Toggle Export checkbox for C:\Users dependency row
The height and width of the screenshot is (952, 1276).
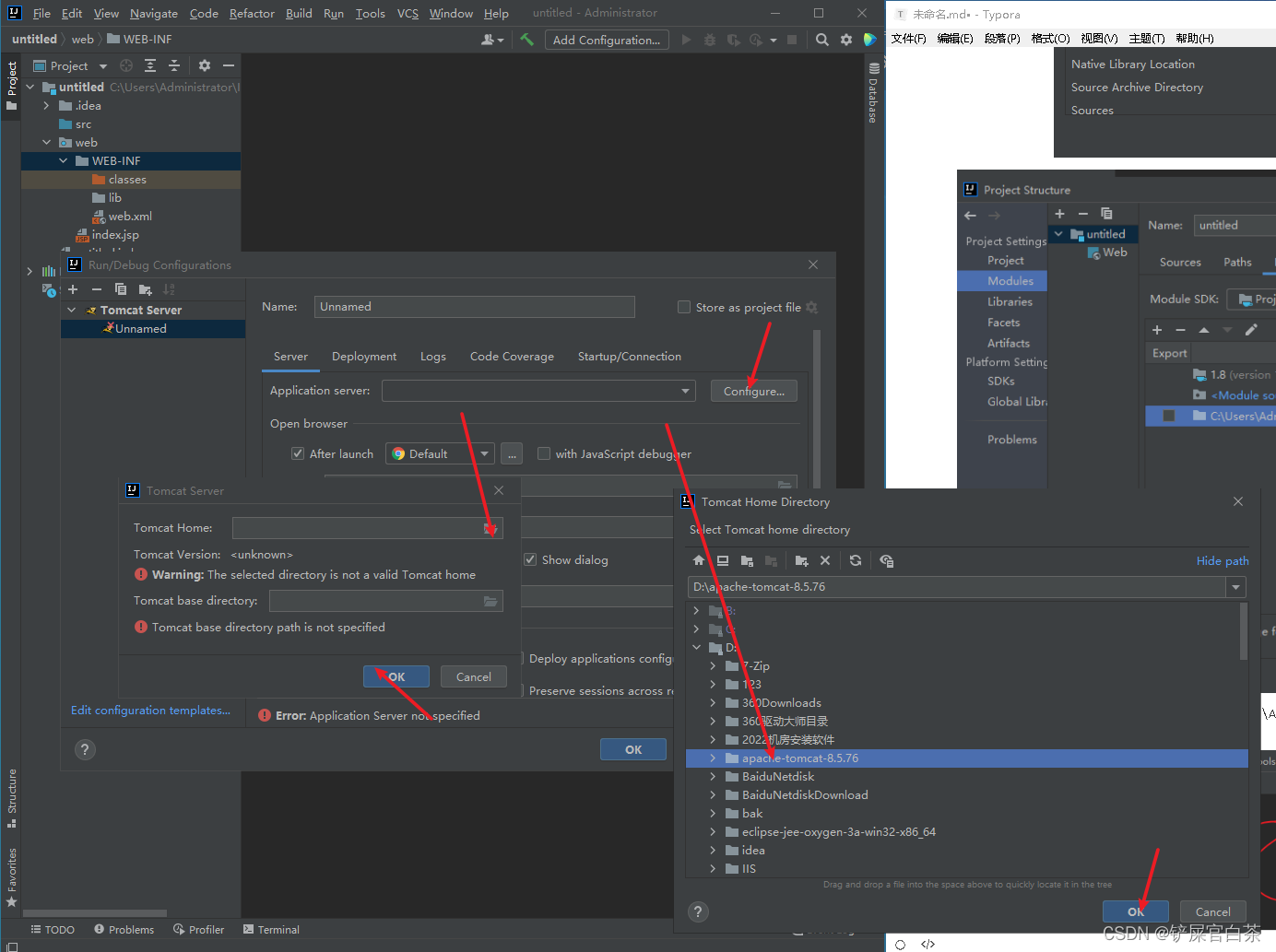[x=1169, y=416]
